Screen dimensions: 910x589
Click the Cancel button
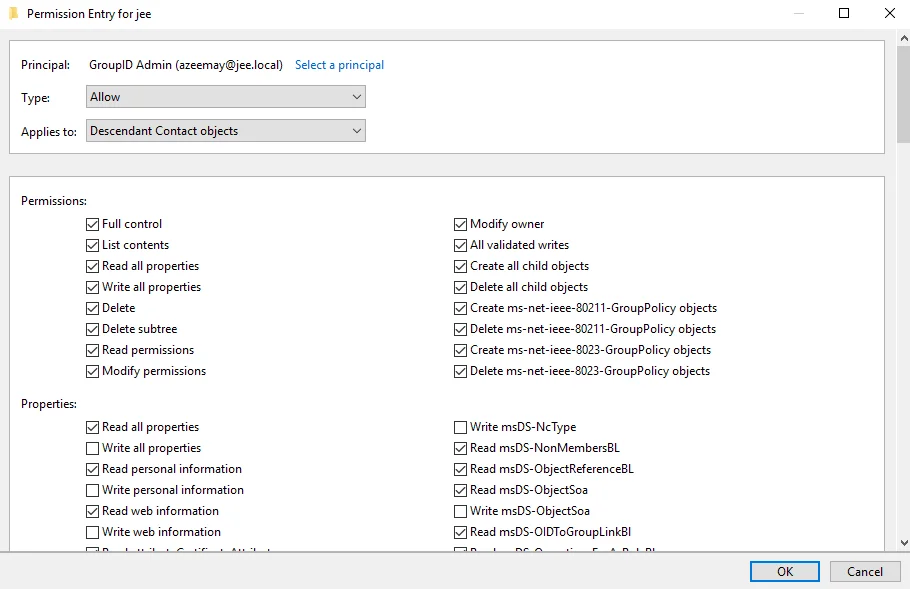pyautogui.click(x=865, y=571)
